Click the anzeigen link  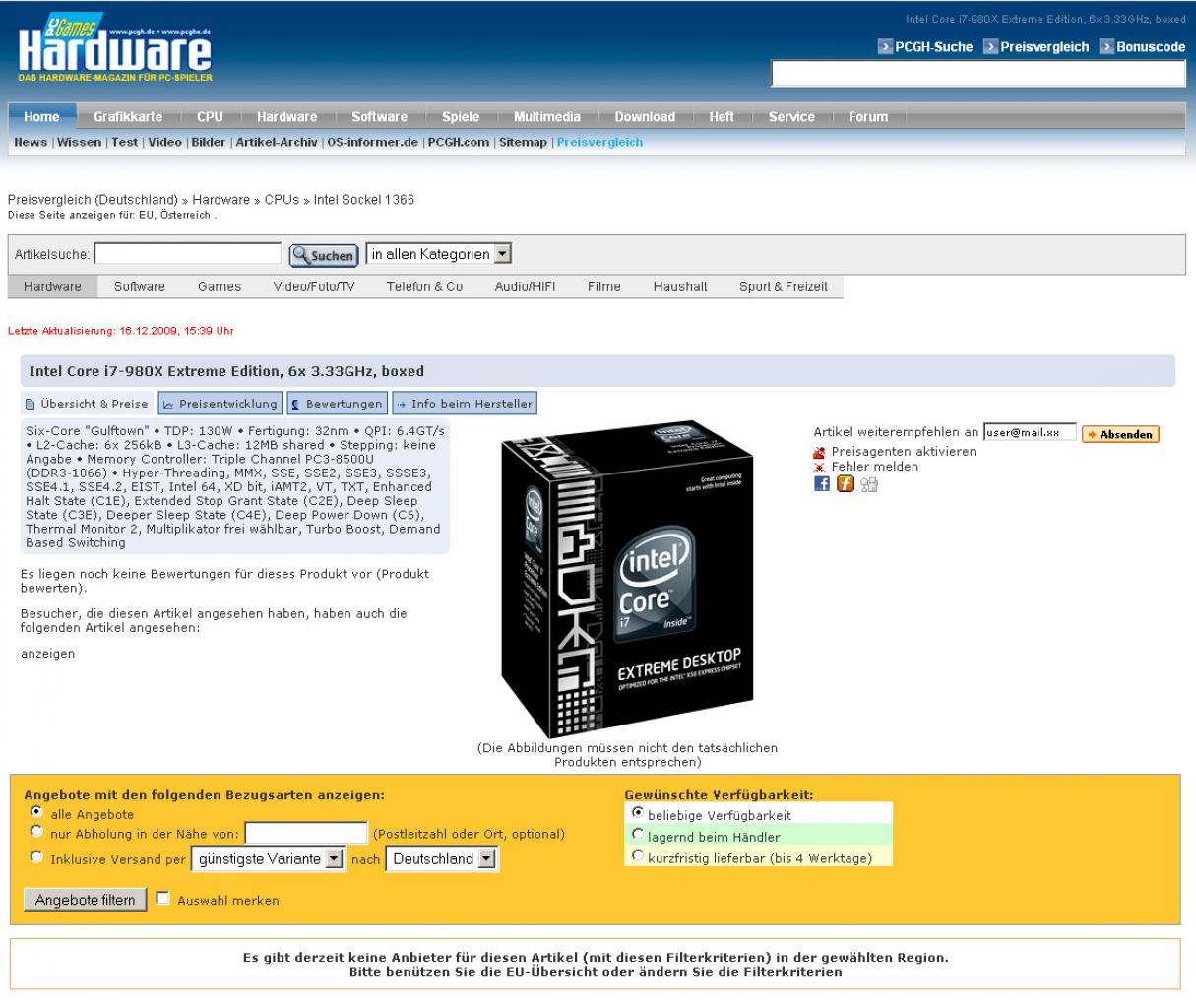(47, 653)
